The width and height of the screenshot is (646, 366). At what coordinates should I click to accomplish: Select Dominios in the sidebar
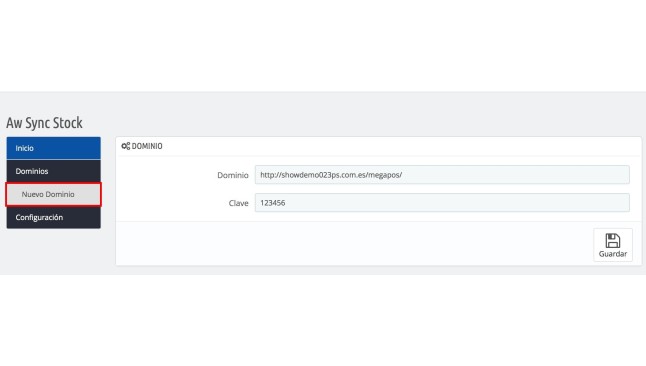point(54,171)
